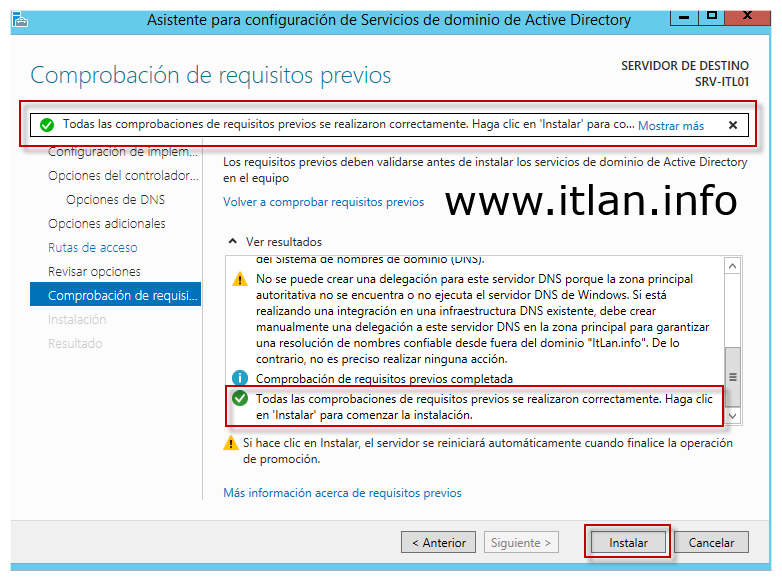
Task: Click warning icon beside restart notice
Action: 231,443
